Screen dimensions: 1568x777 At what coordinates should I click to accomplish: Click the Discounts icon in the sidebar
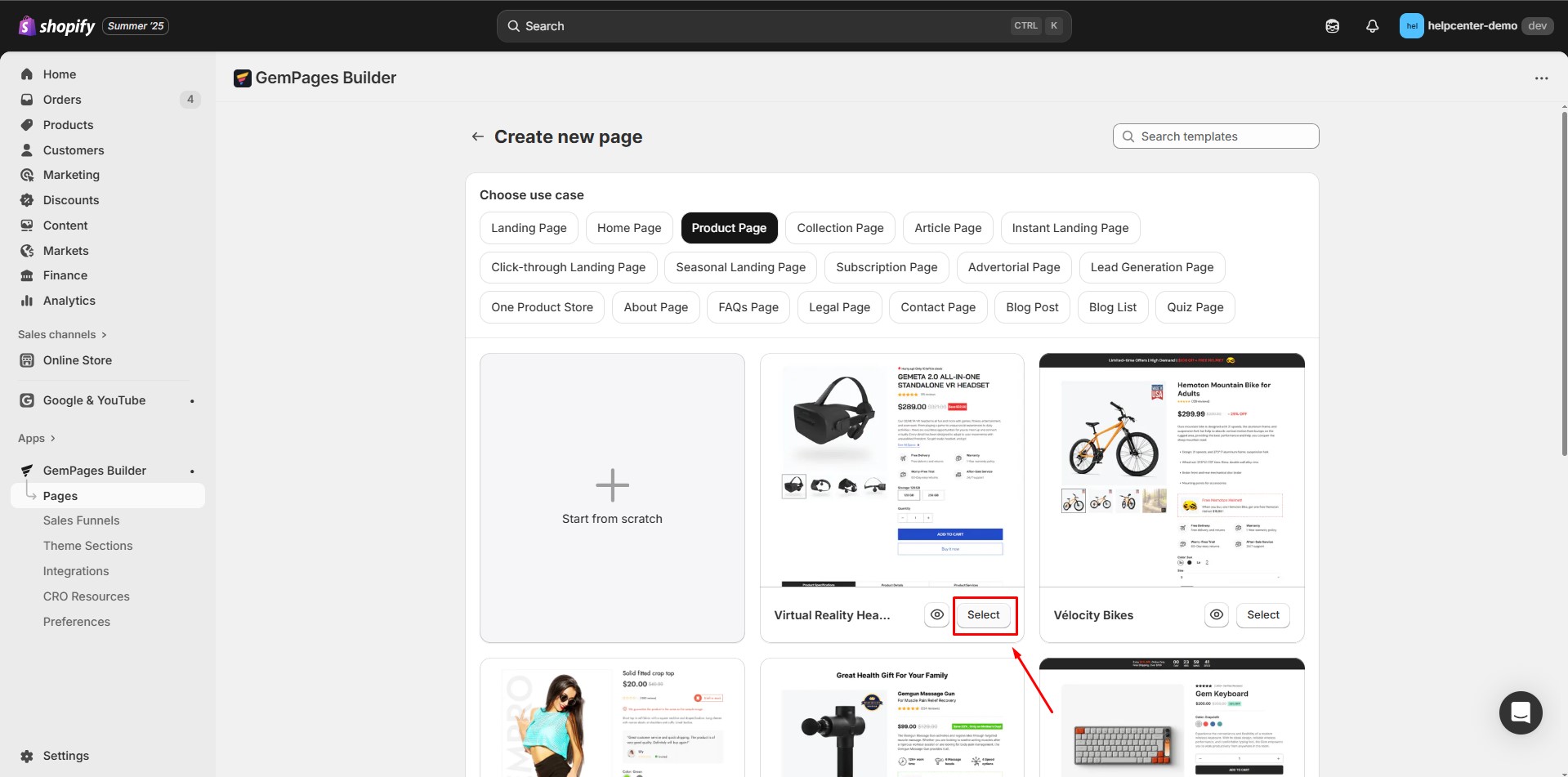pyautogui.click(x=27, y=199)
